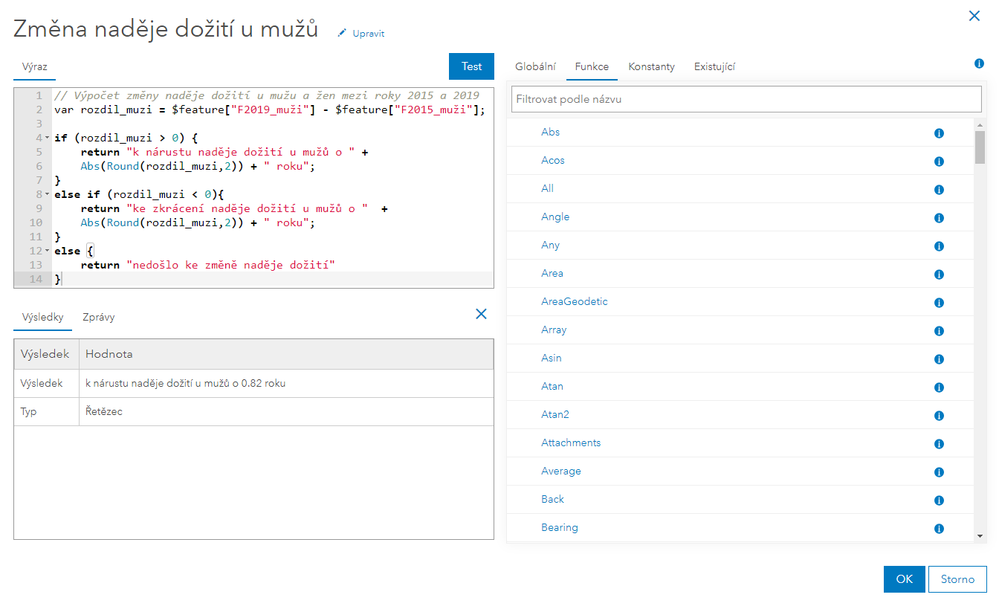999x607 pixels.
Task: Cancel with the Storno button
Action: point(957,579)
